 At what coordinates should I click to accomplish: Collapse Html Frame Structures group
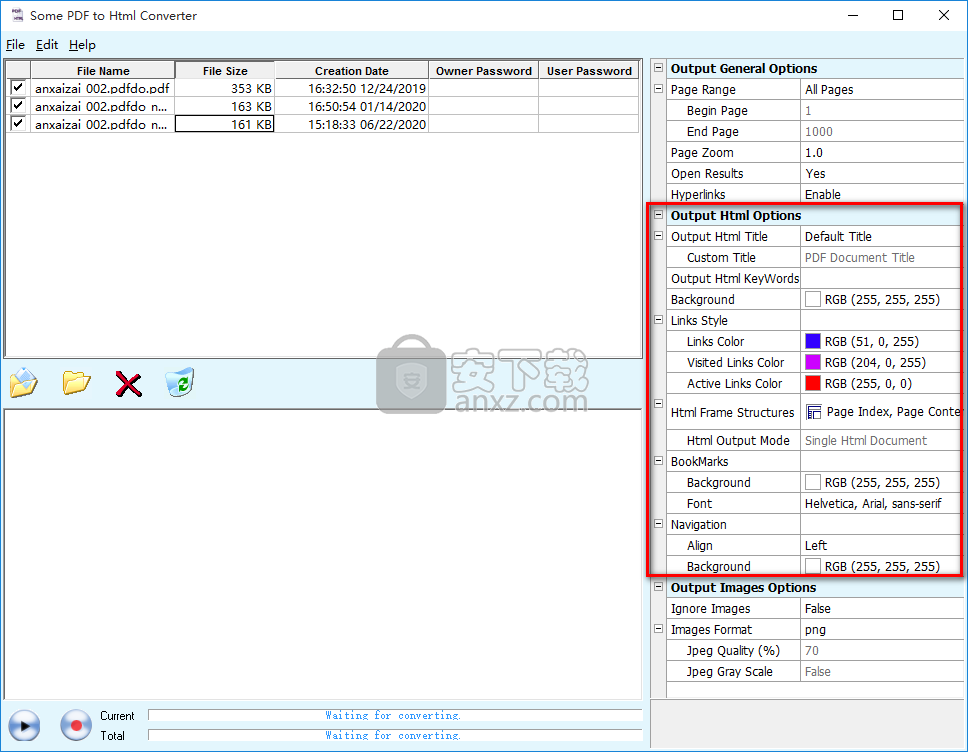point(659,403)
